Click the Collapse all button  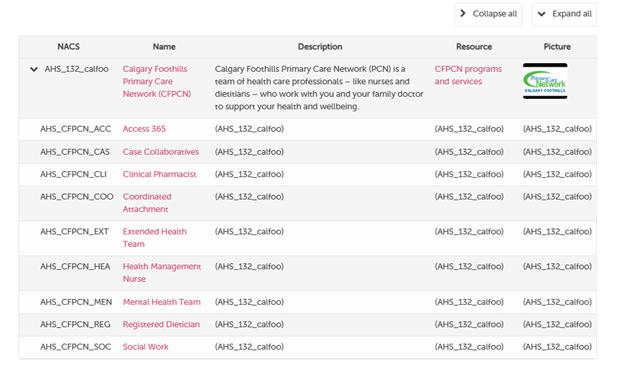[488, 14]
